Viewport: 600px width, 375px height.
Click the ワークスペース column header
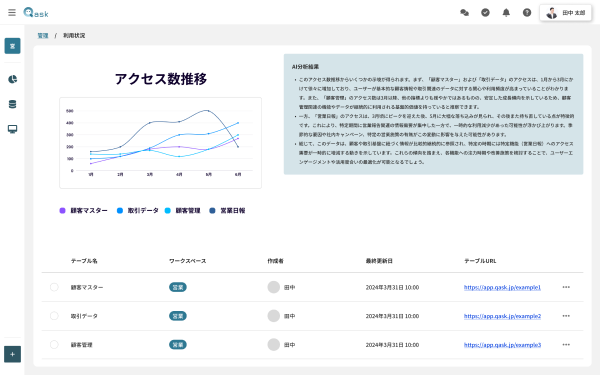click(x=188, y=261)
